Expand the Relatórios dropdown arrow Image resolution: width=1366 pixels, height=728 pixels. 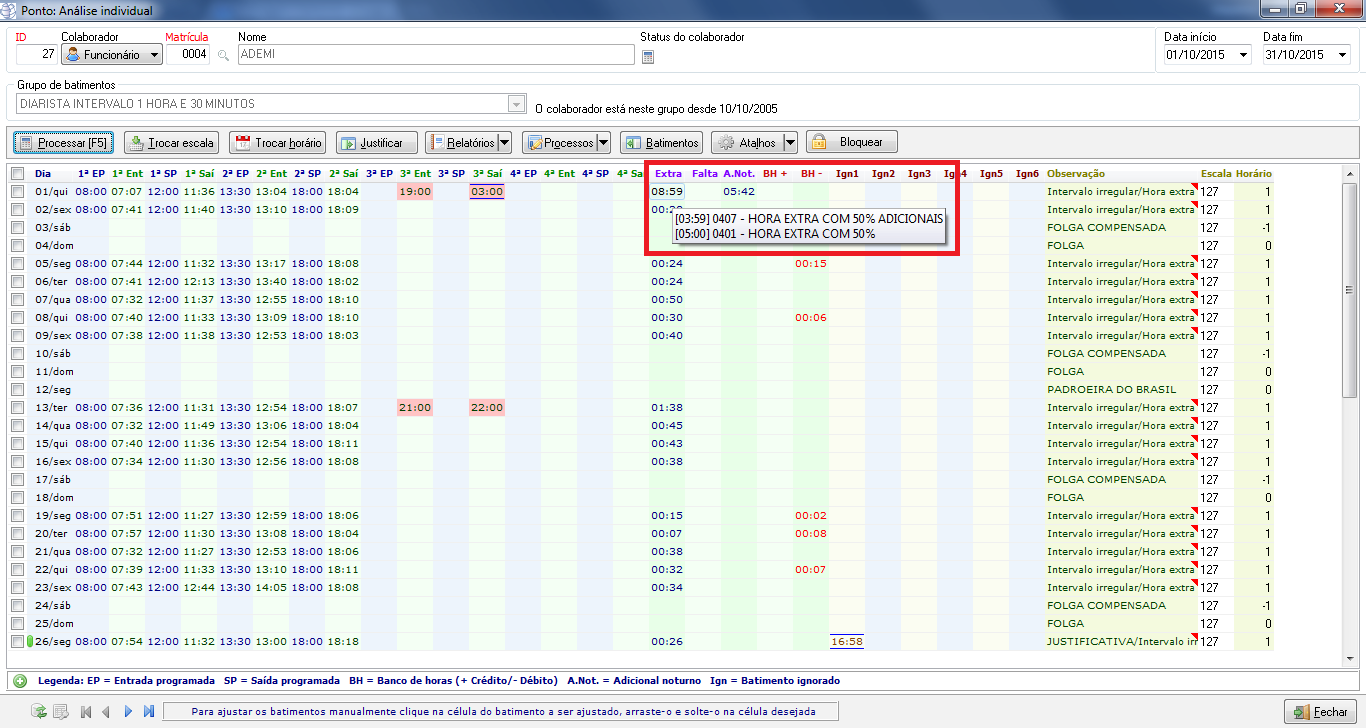click(x=504, y=143)
